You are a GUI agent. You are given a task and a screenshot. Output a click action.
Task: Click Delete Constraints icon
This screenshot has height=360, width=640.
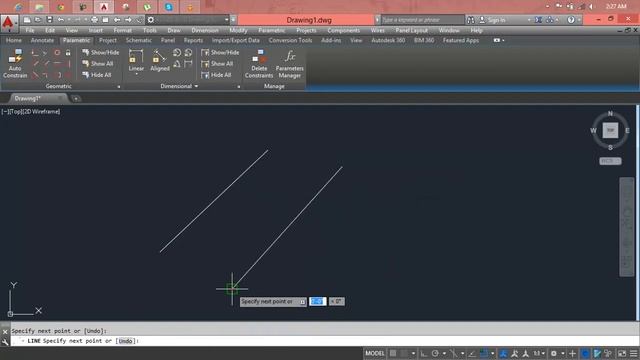pyautogui.click(x=259, y=64)
